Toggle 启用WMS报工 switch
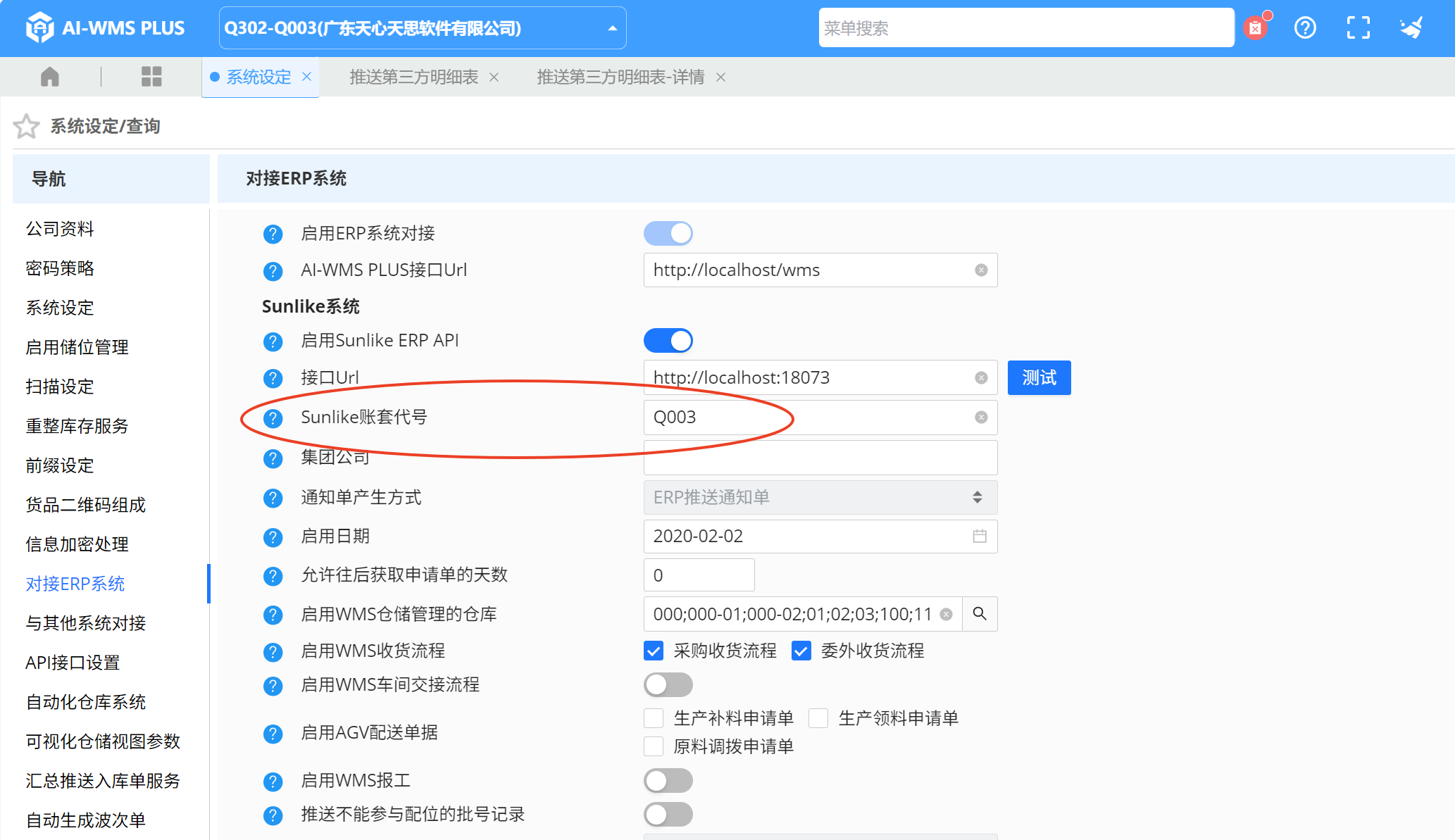Viewport: 1455px width, 840px height. (668, 780)
